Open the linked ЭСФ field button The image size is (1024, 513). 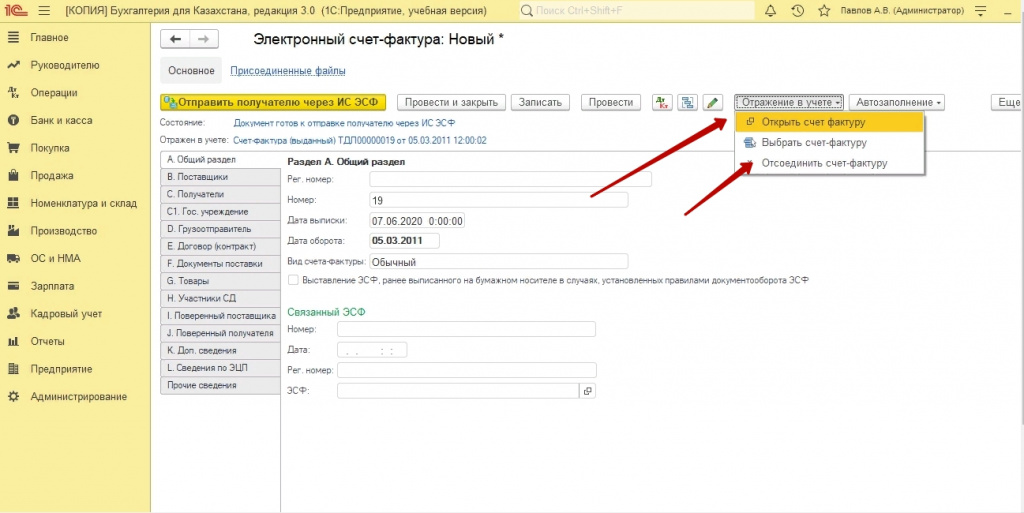click(588, 391)
